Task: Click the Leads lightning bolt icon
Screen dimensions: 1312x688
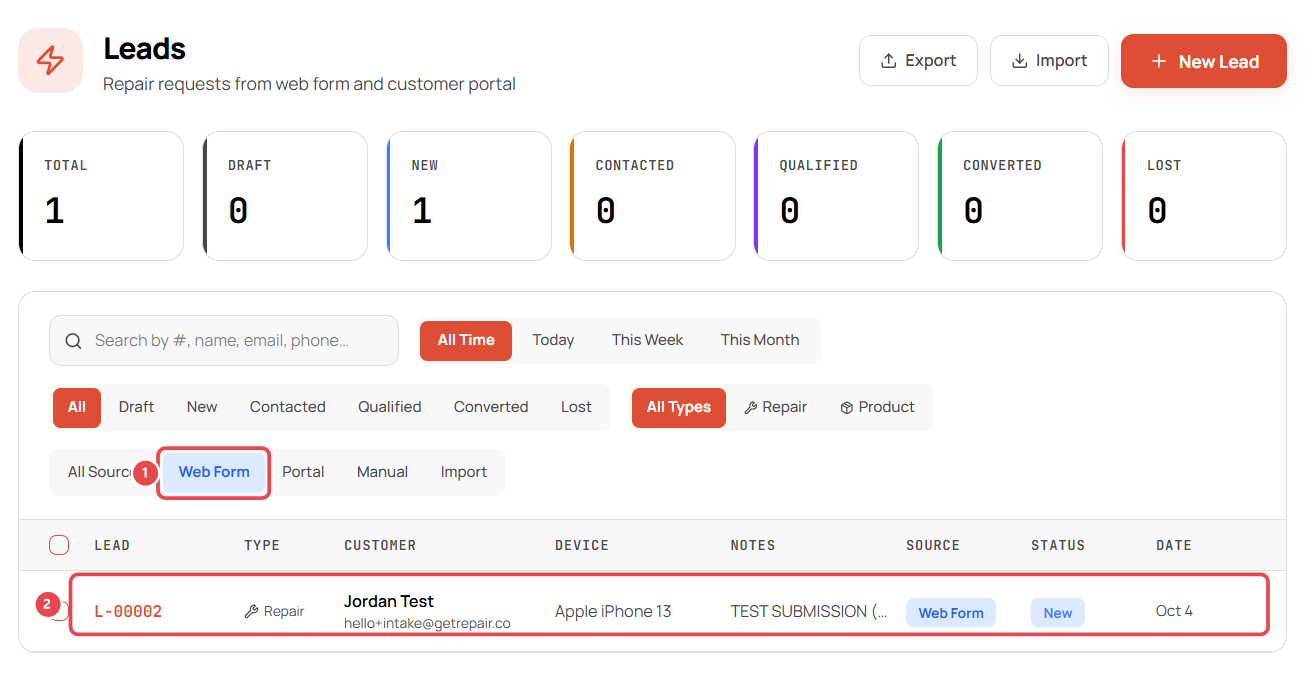Action: [50, 61]
